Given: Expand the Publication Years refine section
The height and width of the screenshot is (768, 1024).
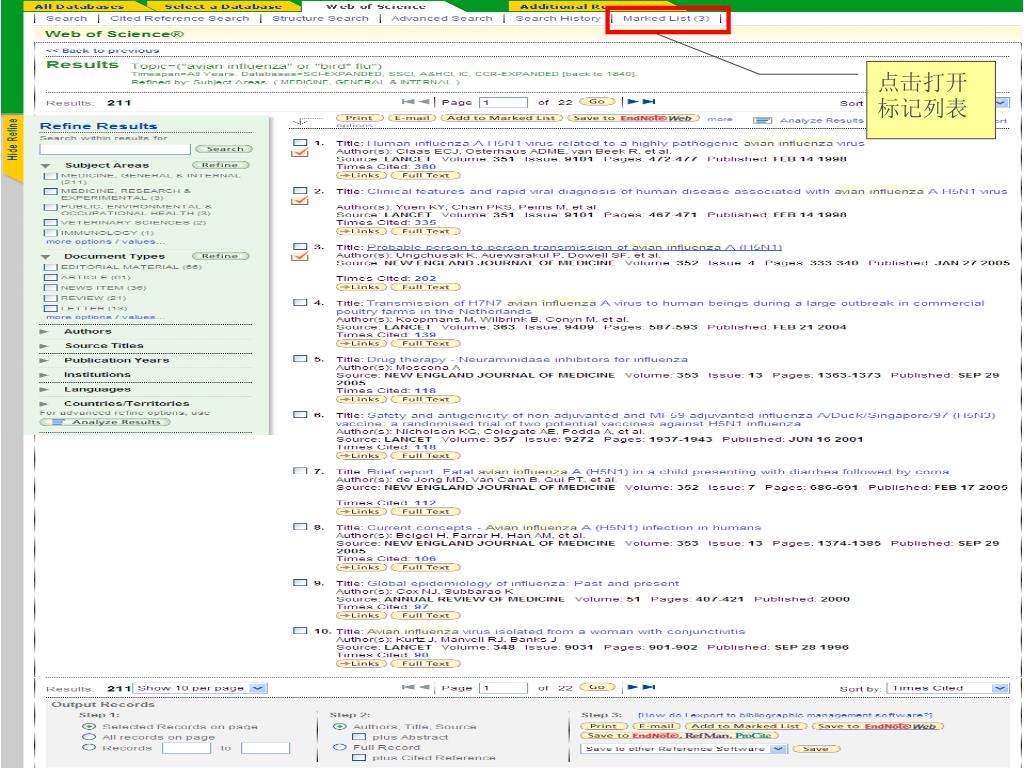Looking at the screenshot, I should 44,360.
